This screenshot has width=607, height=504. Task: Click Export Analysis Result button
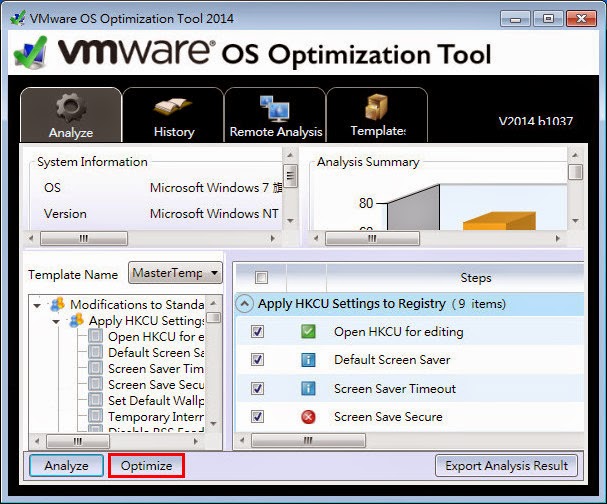point(506,465)
